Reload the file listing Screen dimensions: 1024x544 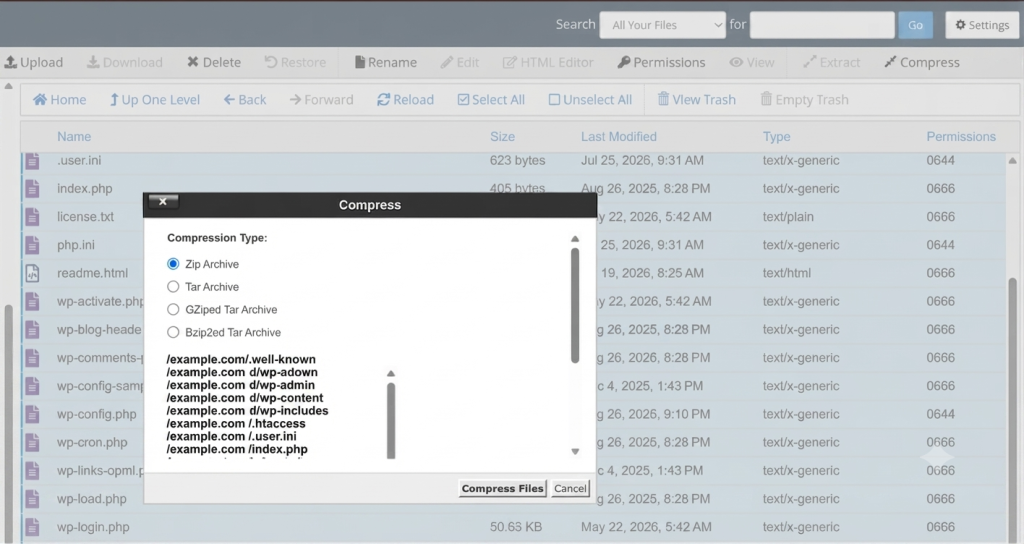click(x=406, y=99)
